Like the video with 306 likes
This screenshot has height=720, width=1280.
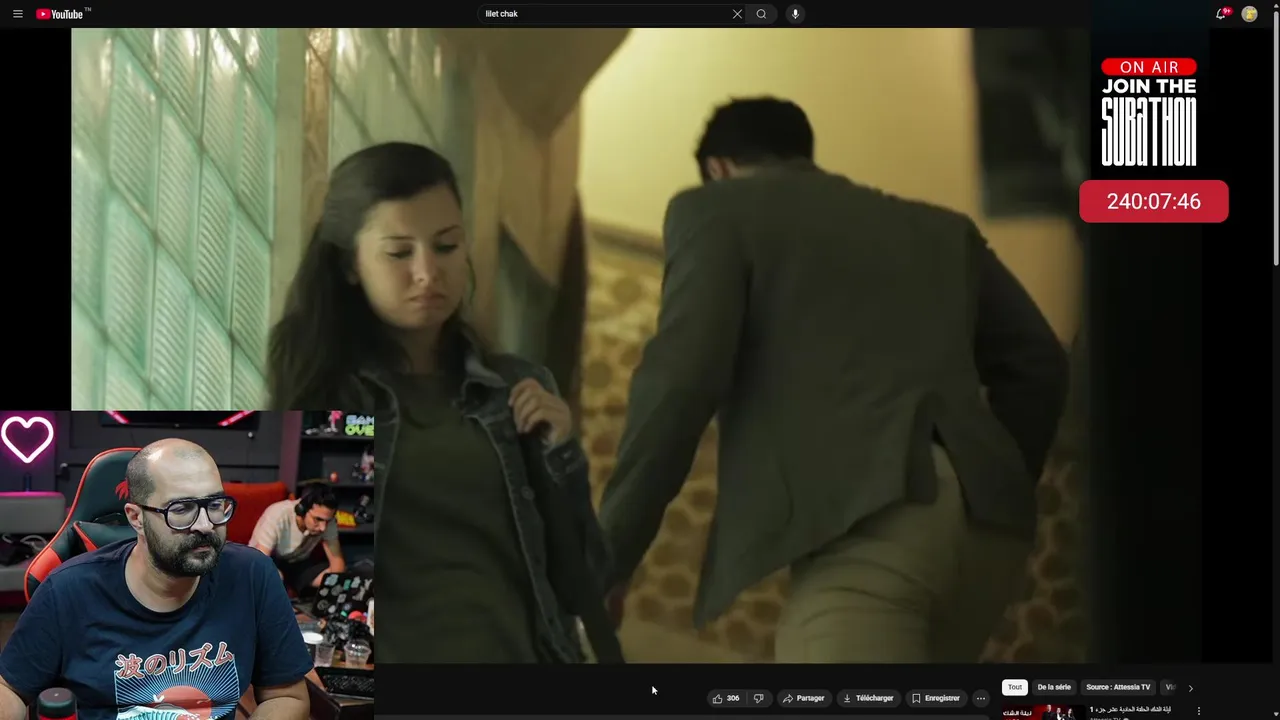click(x=726, y=698)
